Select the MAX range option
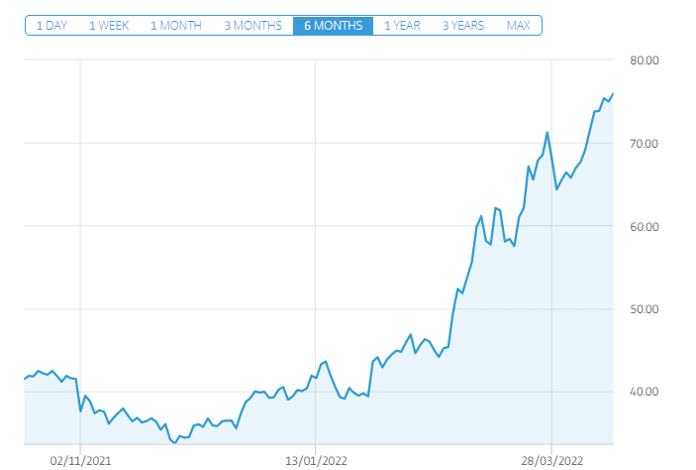The image size is (696, 470). 518,25
